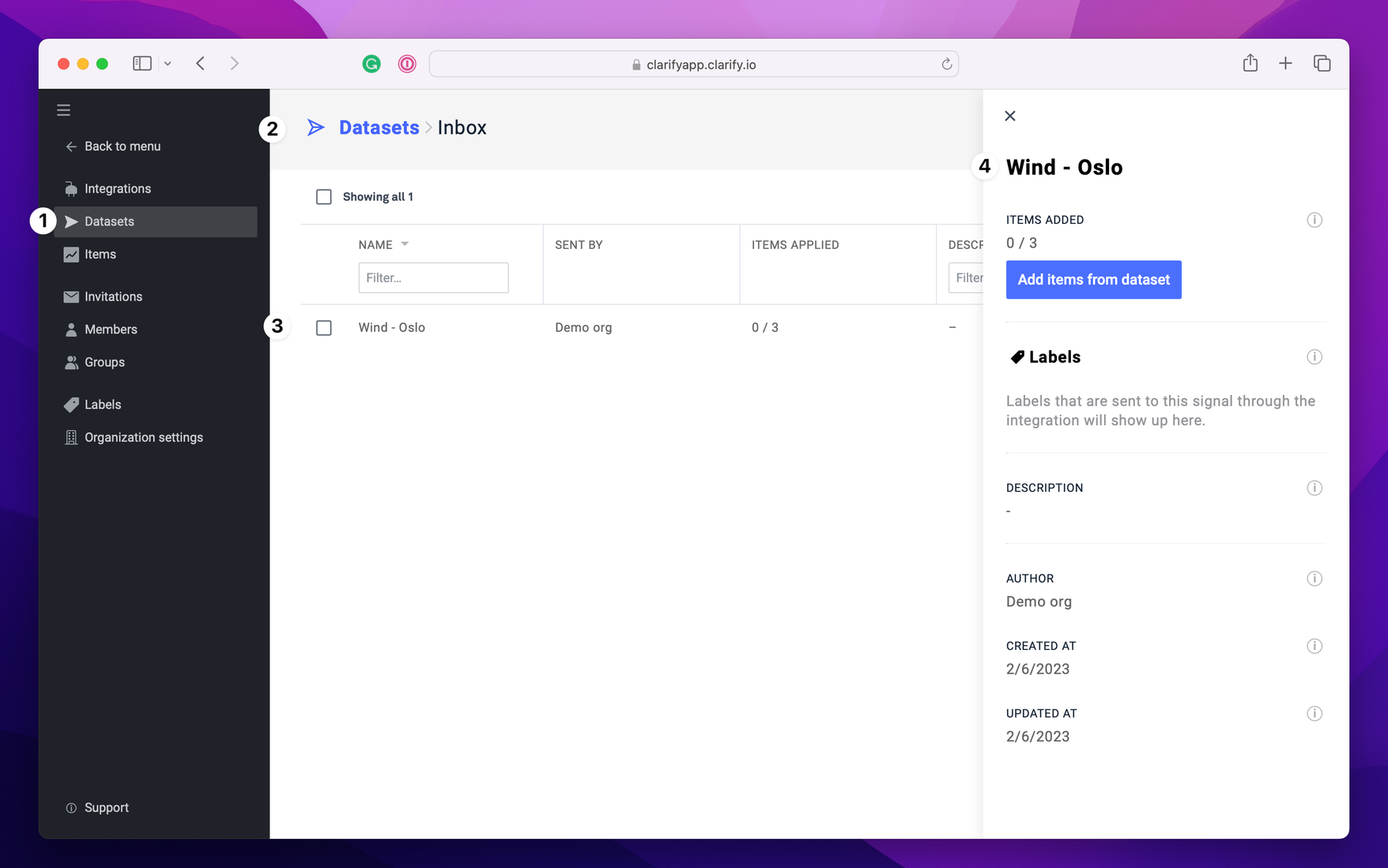Click the Items chart icon

click(71, 255)
